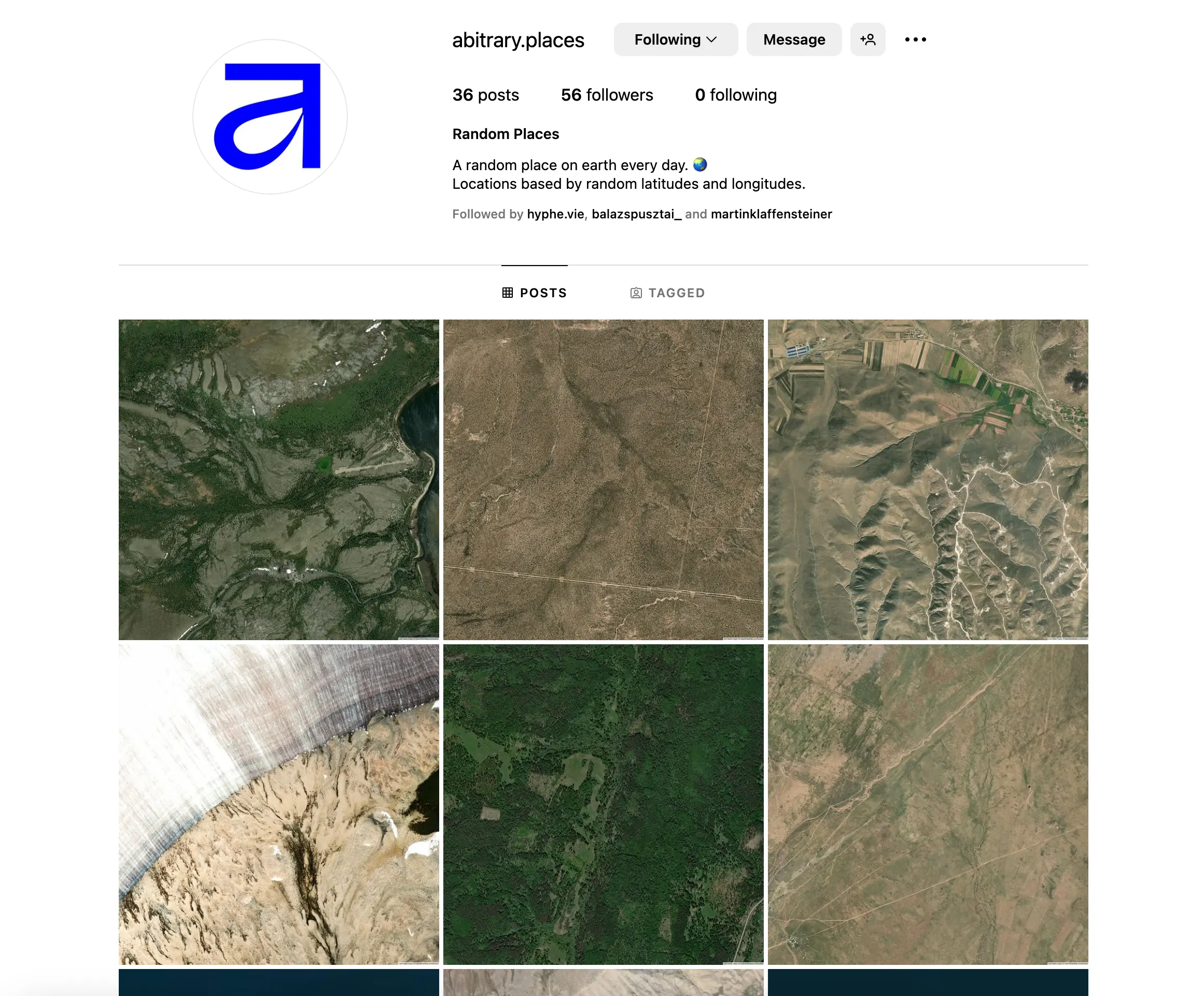1204x996 pixels.
Task: Open the 0 following list
Action: pyautogui.click(x=736, y=94)
